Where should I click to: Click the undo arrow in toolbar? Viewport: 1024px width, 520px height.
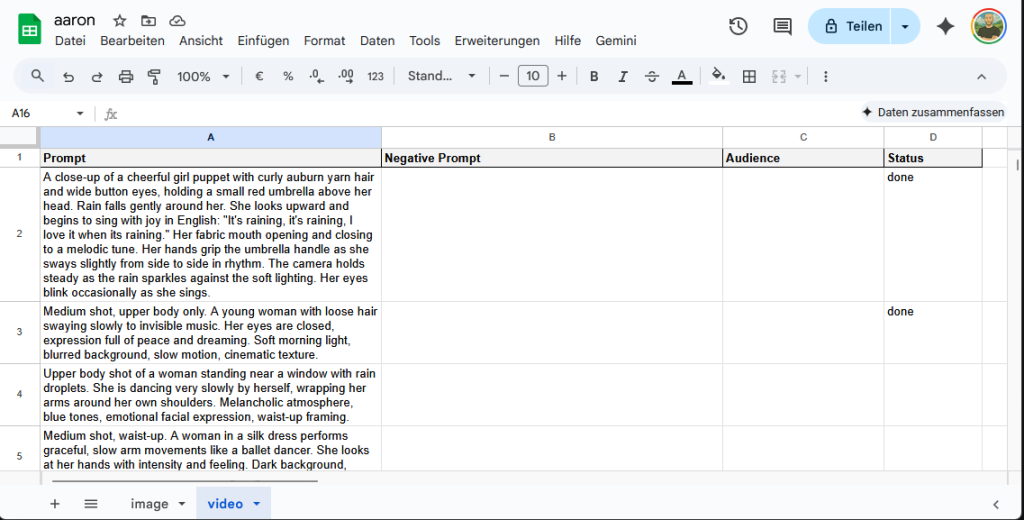(x=68, y=76)
